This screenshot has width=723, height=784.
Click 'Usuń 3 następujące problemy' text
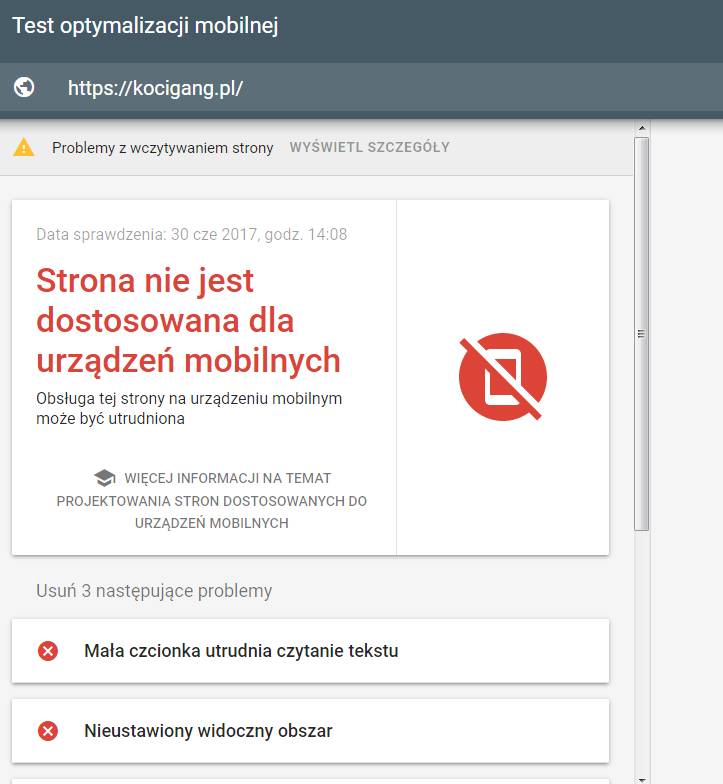point(154,591)
